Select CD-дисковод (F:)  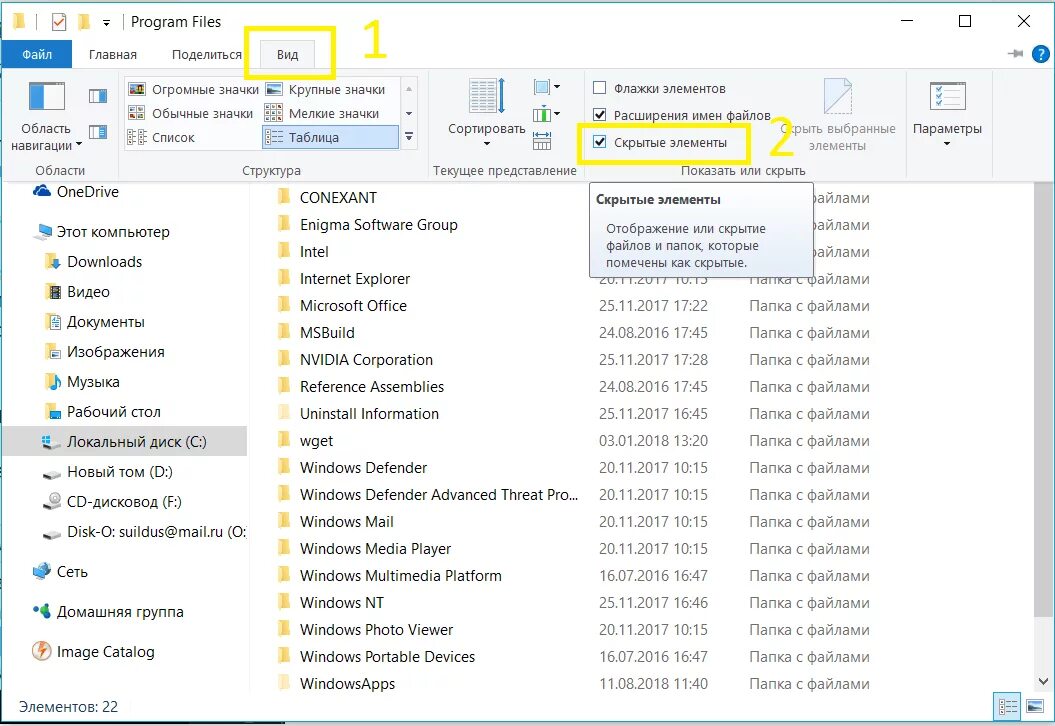(x=112, y=502)
